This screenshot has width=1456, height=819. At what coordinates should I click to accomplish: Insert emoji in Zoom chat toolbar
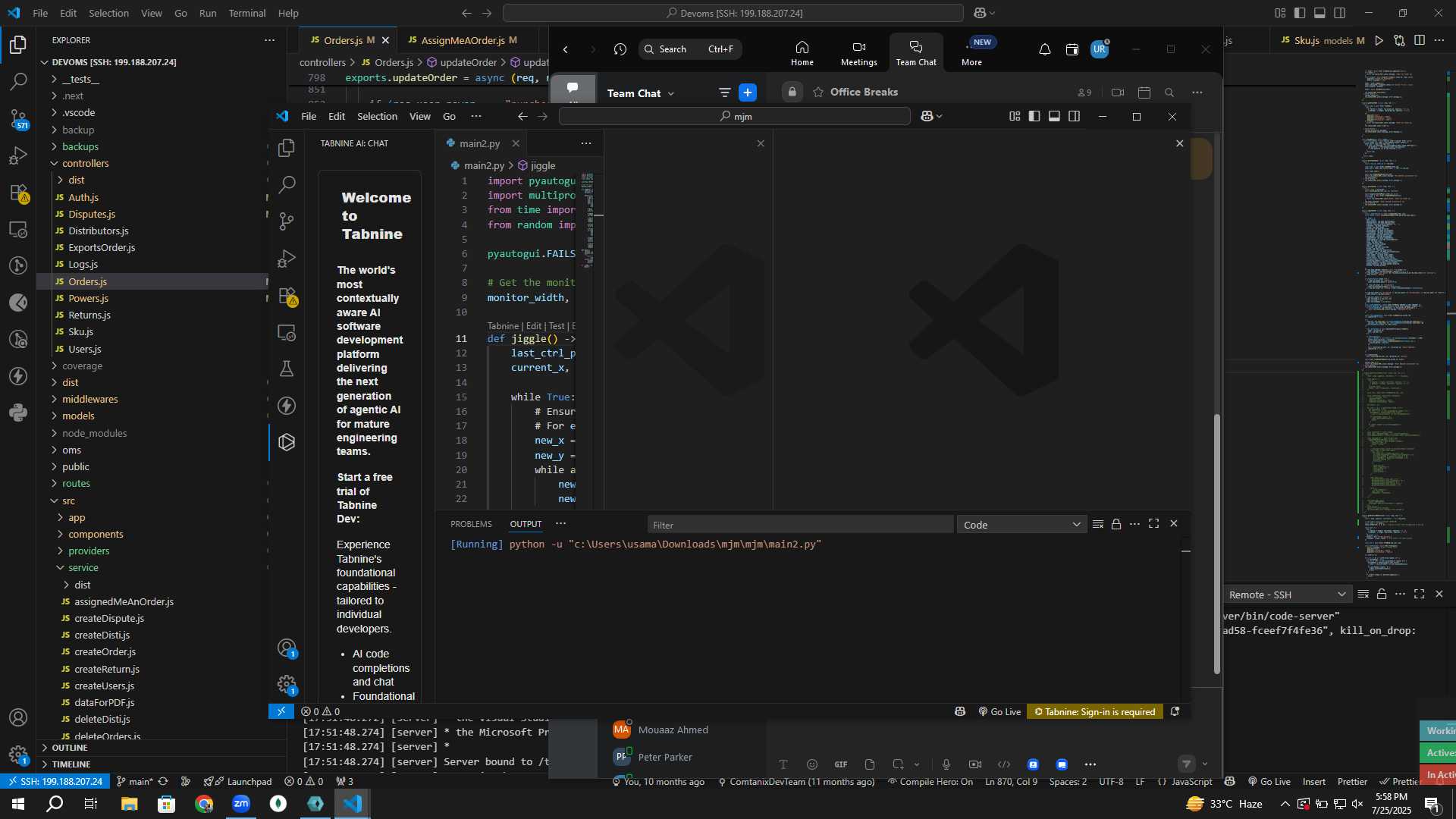tap(812, 764)
